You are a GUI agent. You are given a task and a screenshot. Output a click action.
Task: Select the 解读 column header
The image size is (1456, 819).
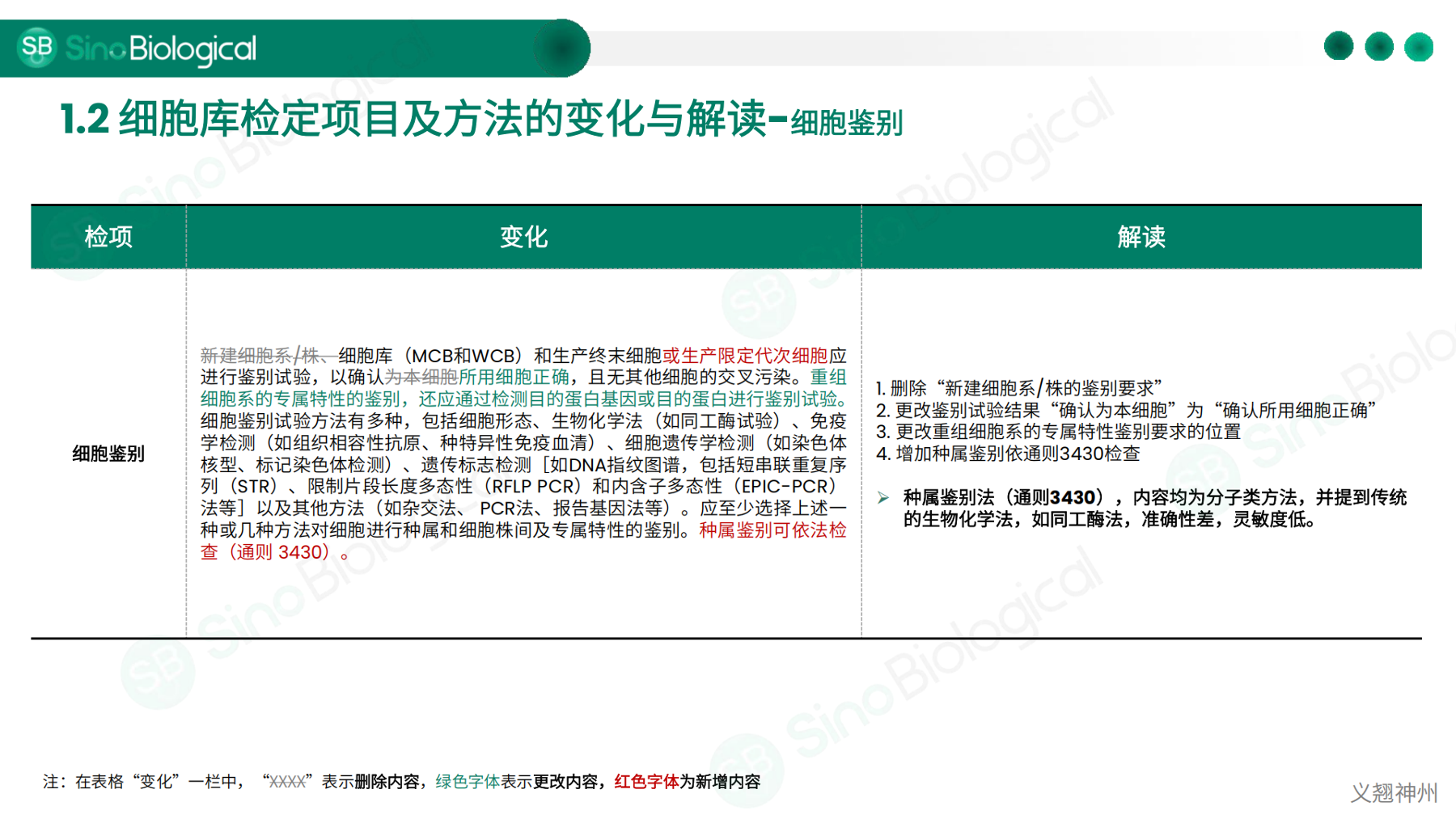pos(1141,237)
